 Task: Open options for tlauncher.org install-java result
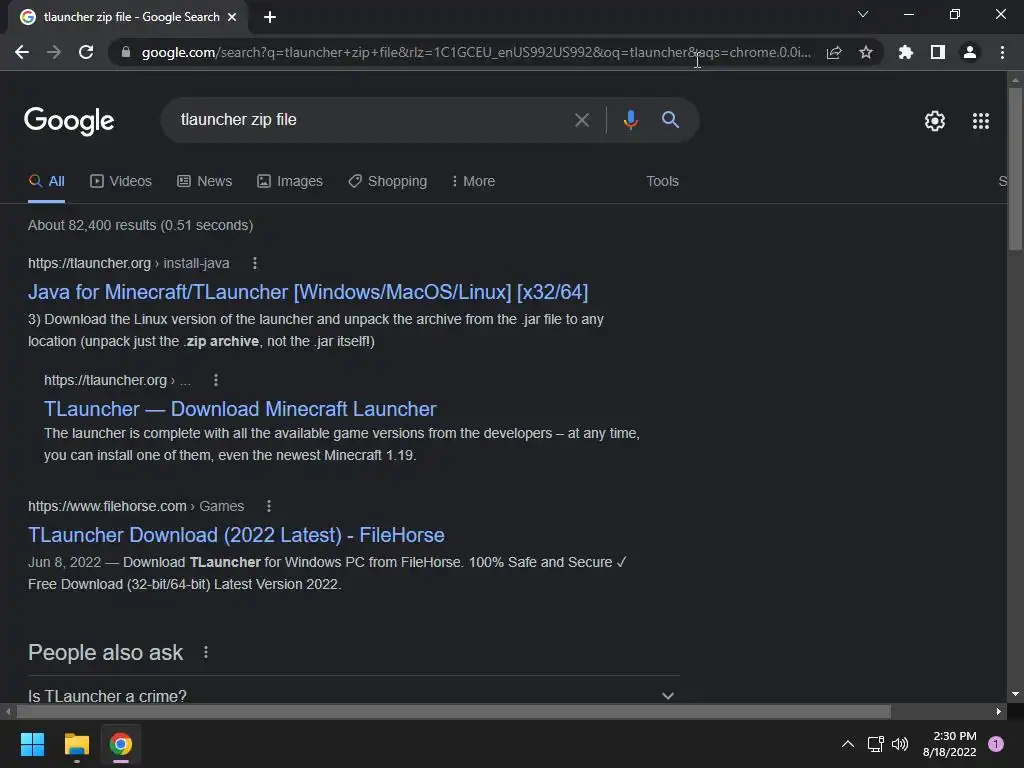(255, 263)
